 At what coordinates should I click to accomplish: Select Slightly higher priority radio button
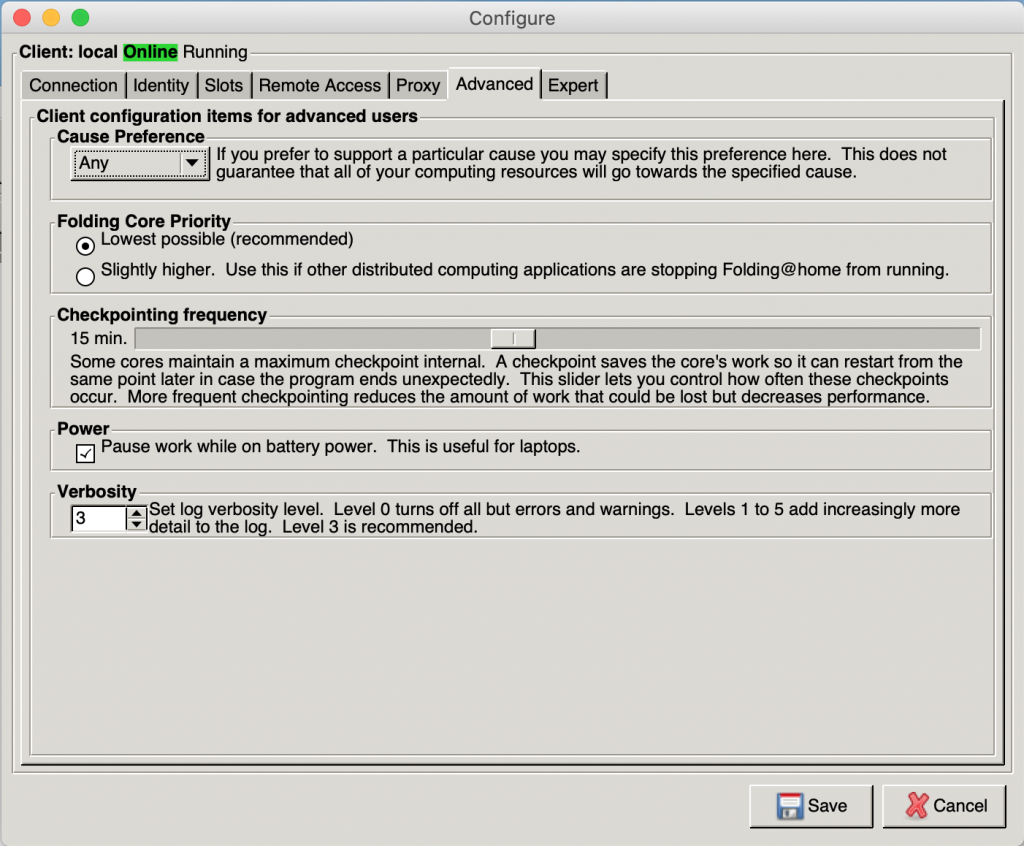pos(85,276)
